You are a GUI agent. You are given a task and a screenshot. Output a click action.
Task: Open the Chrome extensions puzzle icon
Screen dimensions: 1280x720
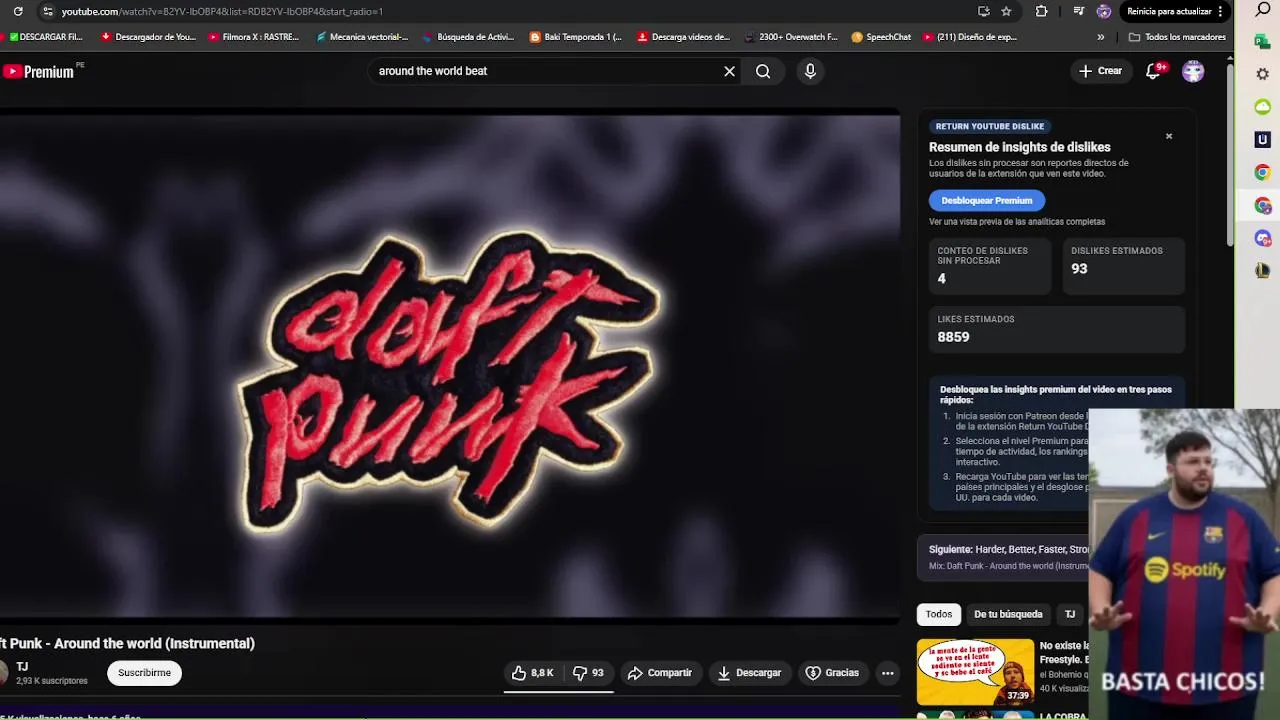point(1041,11)
